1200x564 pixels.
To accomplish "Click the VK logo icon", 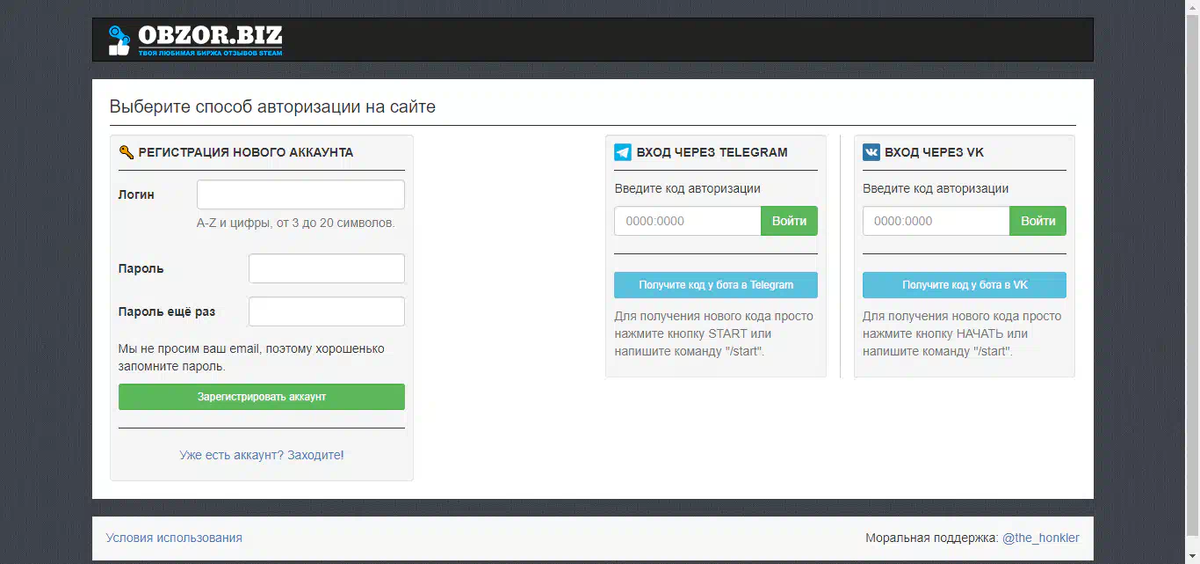I will 871,153.
